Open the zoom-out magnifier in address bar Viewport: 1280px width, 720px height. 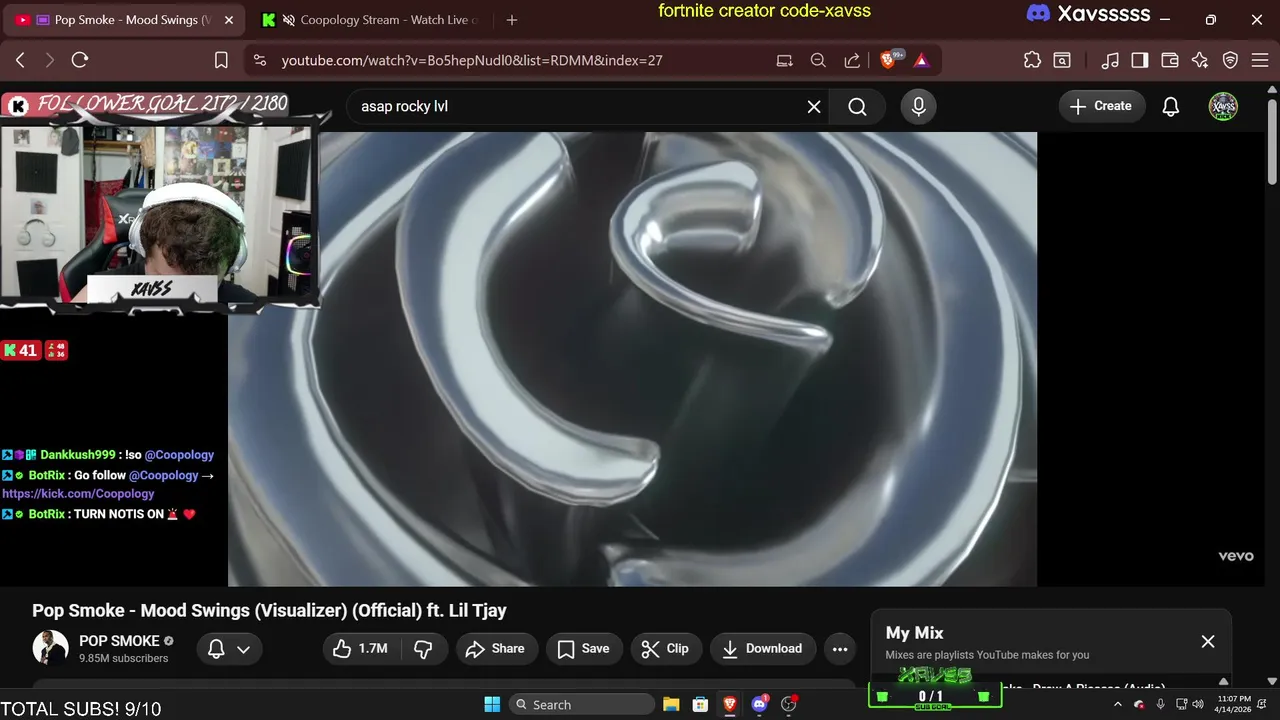pyautogui.click(x=818, y=60)
